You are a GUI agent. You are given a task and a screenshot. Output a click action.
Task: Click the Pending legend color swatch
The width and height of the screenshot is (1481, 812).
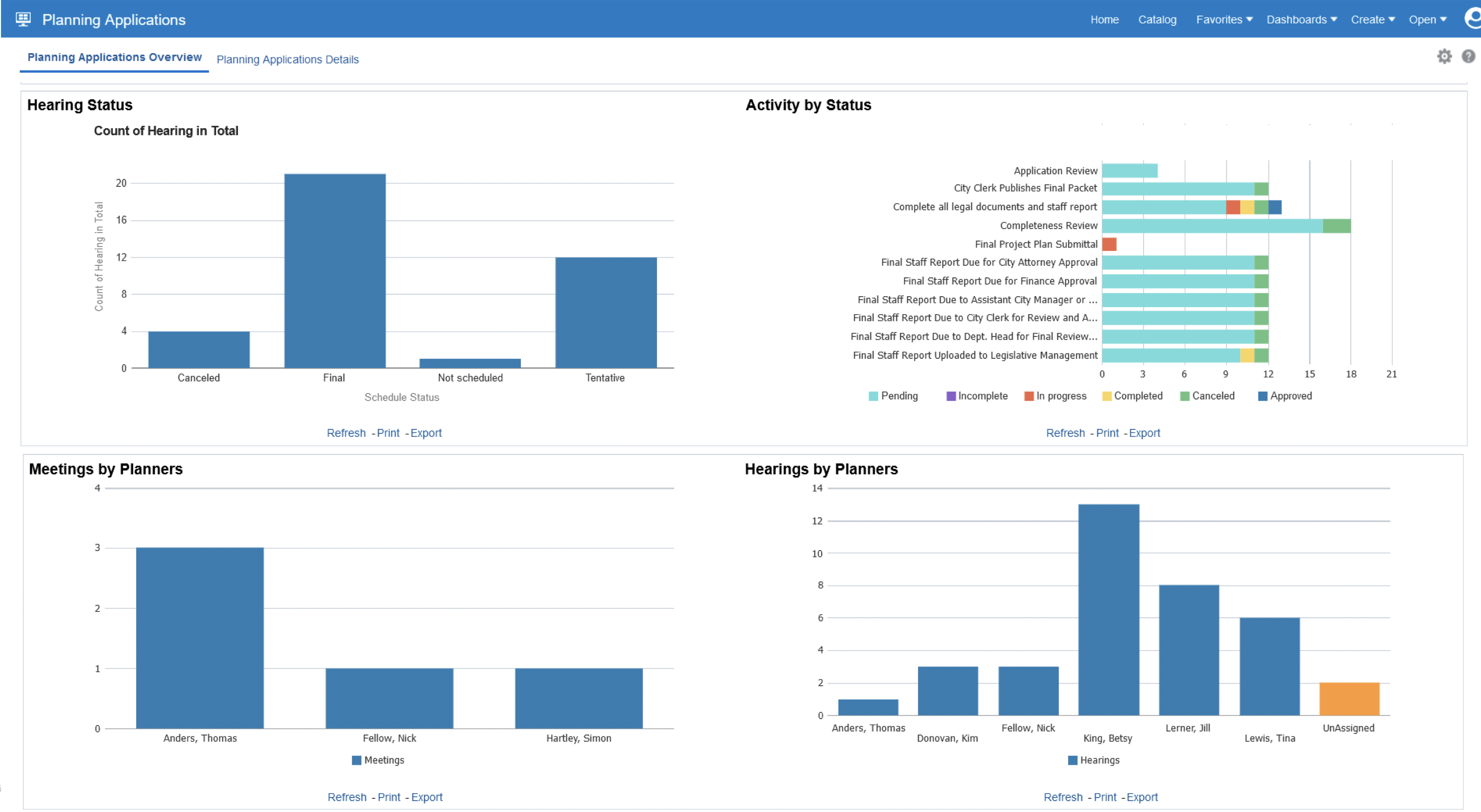873,396
